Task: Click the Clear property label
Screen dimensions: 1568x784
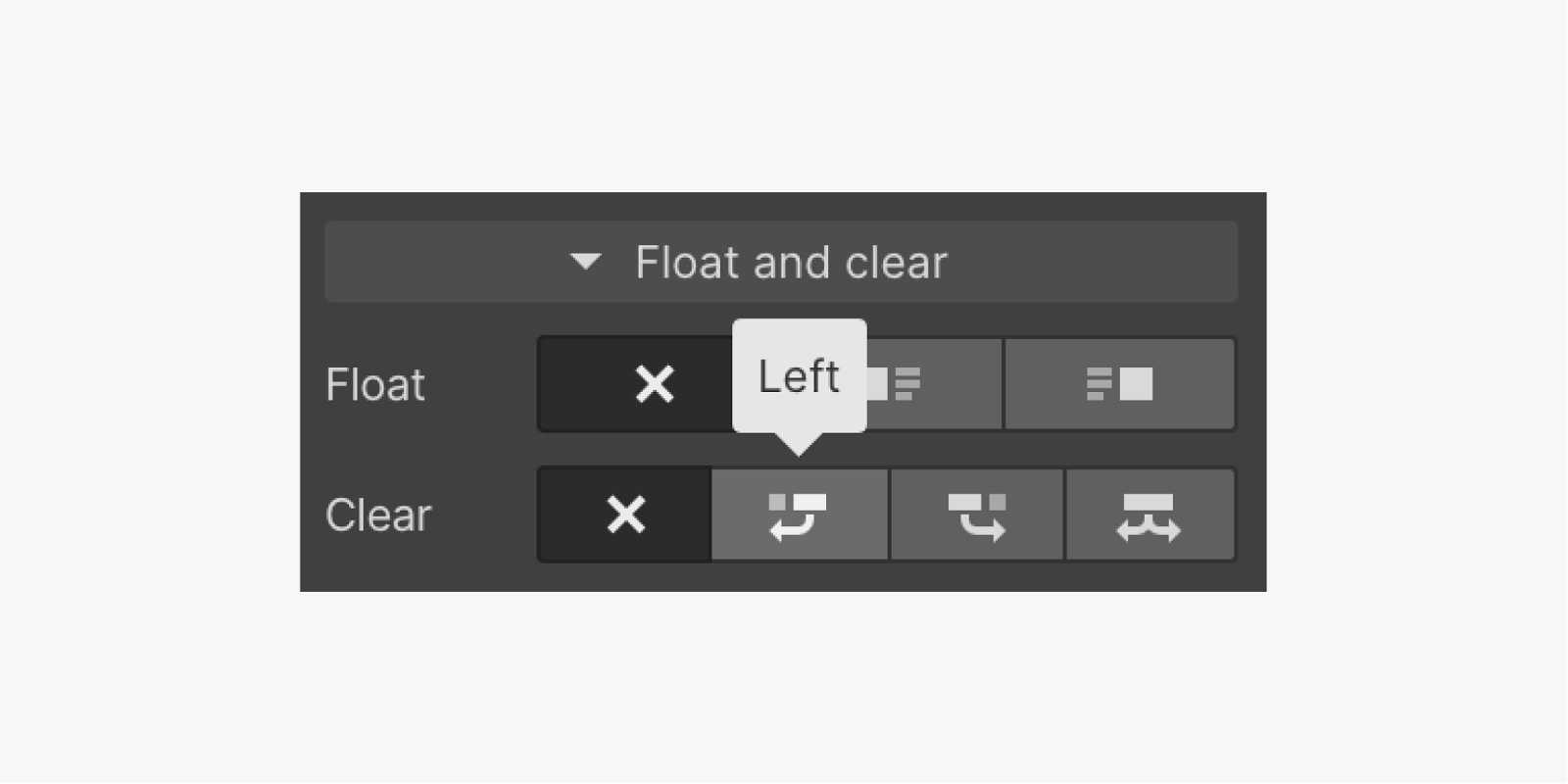Action: coord(378,515)
